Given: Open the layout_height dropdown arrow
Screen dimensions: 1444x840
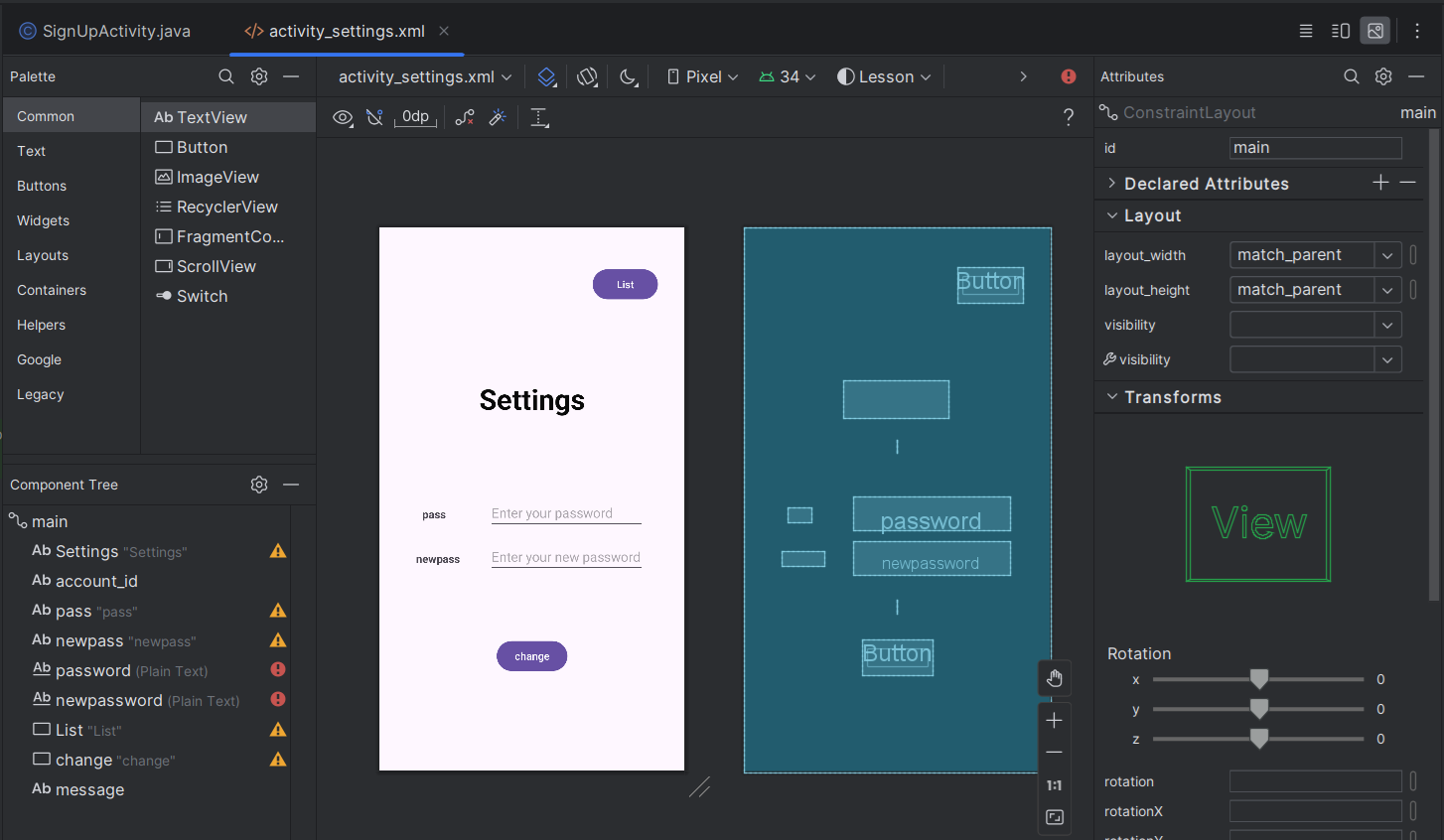Looking at the screenshot, I should [1387, 290].
